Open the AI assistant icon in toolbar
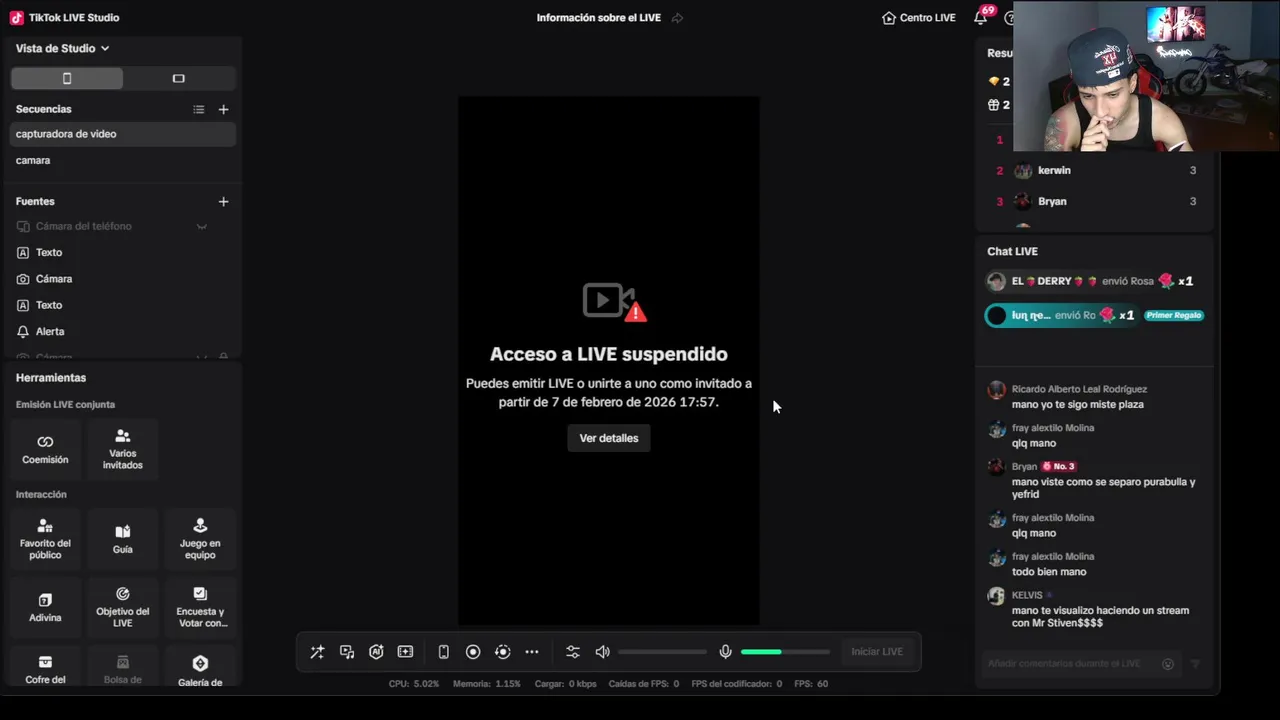The width and height of the screenshot is (1280, 720). point(376,652)
